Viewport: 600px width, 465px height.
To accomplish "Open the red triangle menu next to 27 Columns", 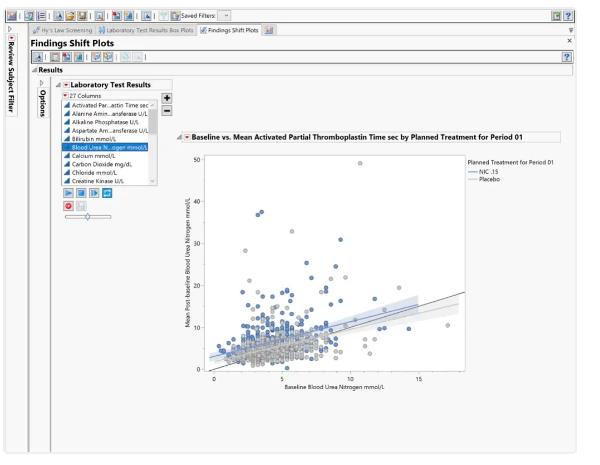I will coord(65,95).
